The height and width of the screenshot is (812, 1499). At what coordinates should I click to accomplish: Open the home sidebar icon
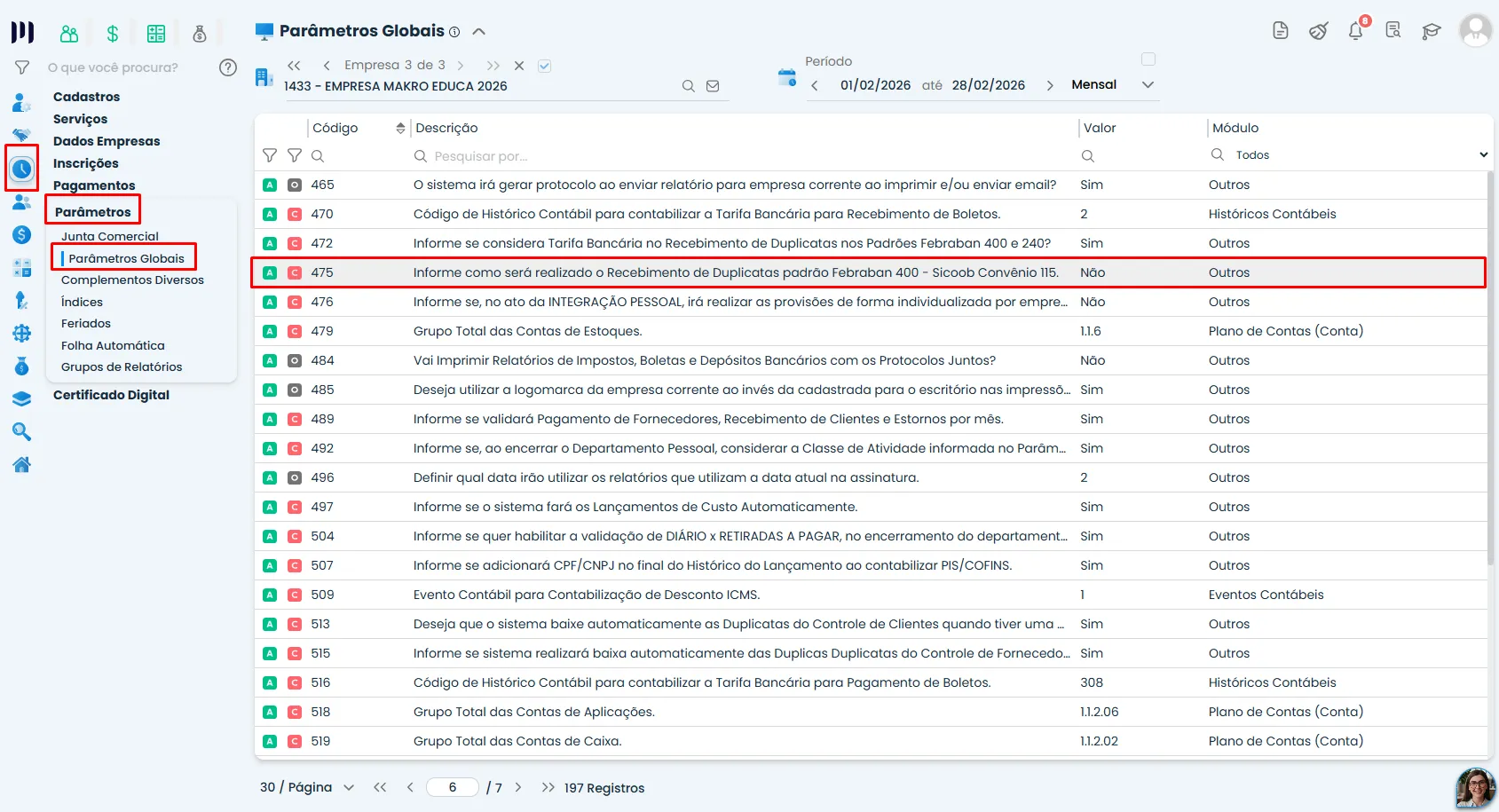(x=22, y=464)
